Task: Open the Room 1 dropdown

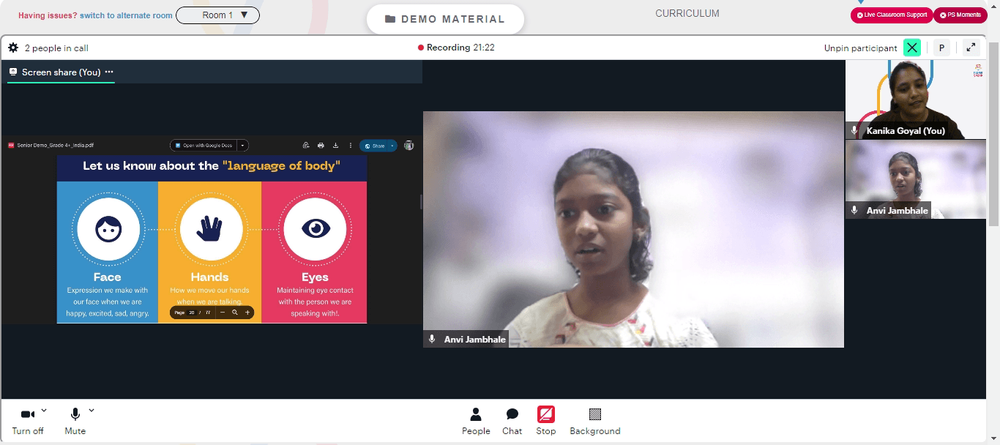Action: tap(217, 15)
